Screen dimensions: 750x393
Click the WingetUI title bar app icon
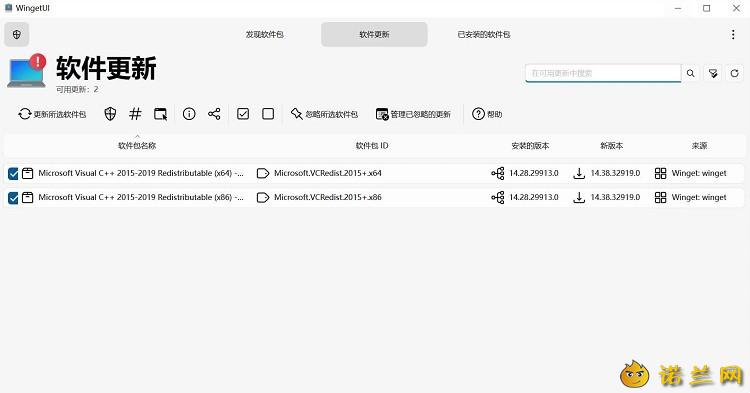(8, 8)
